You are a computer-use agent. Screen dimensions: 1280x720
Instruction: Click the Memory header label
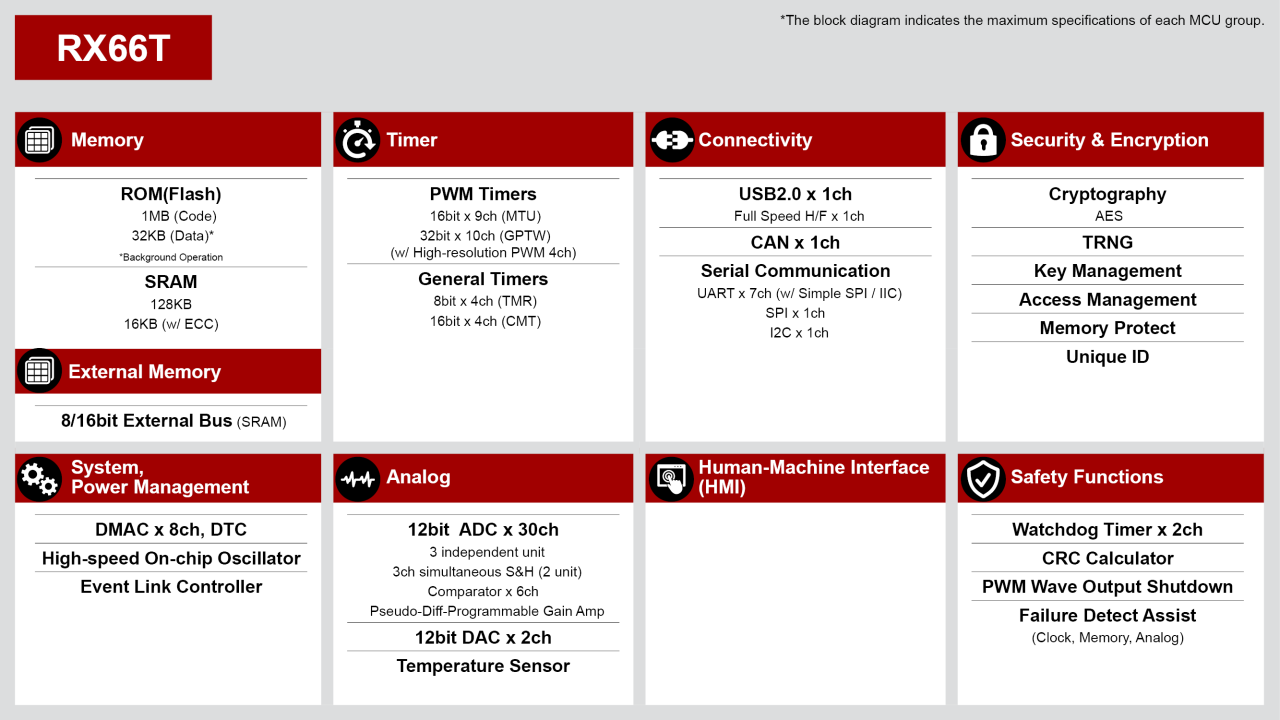point(107,140)
